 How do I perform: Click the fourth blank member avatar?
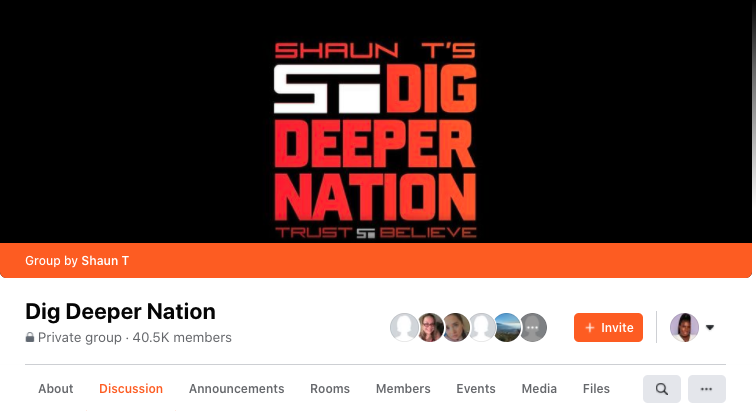(481, 328)
